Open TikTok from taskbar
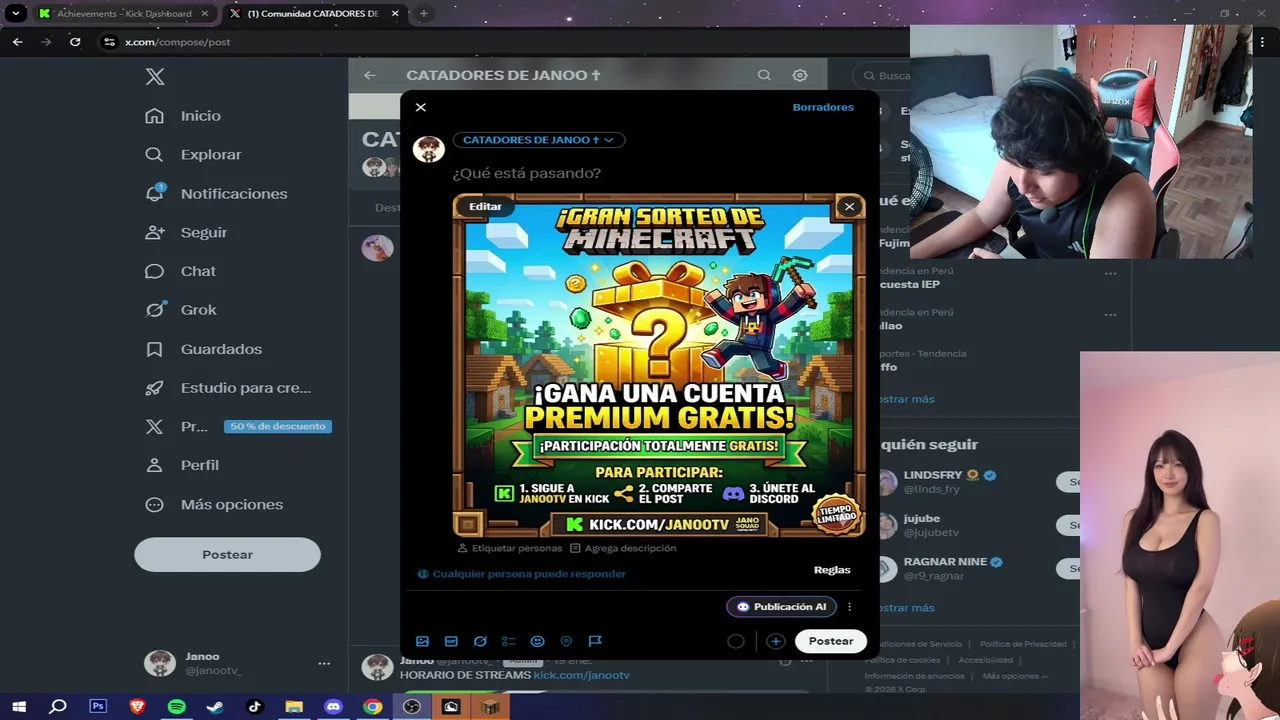The image size is (1280, 720). point(254,707)
